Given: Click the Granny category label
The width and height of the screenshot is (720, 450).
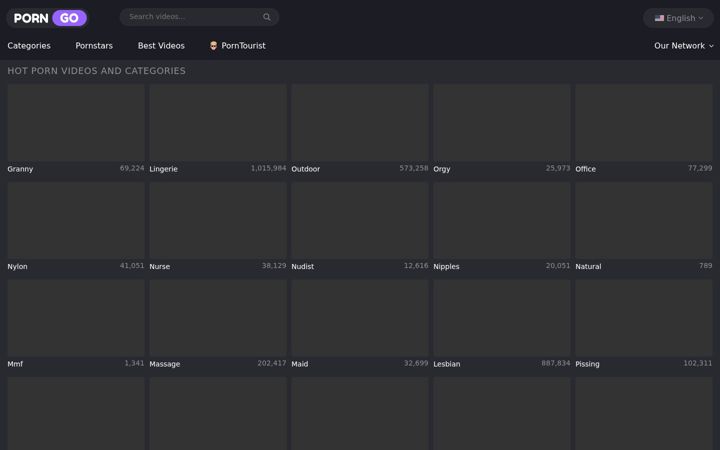Looking at the screenshot, I should click(20, 169).
